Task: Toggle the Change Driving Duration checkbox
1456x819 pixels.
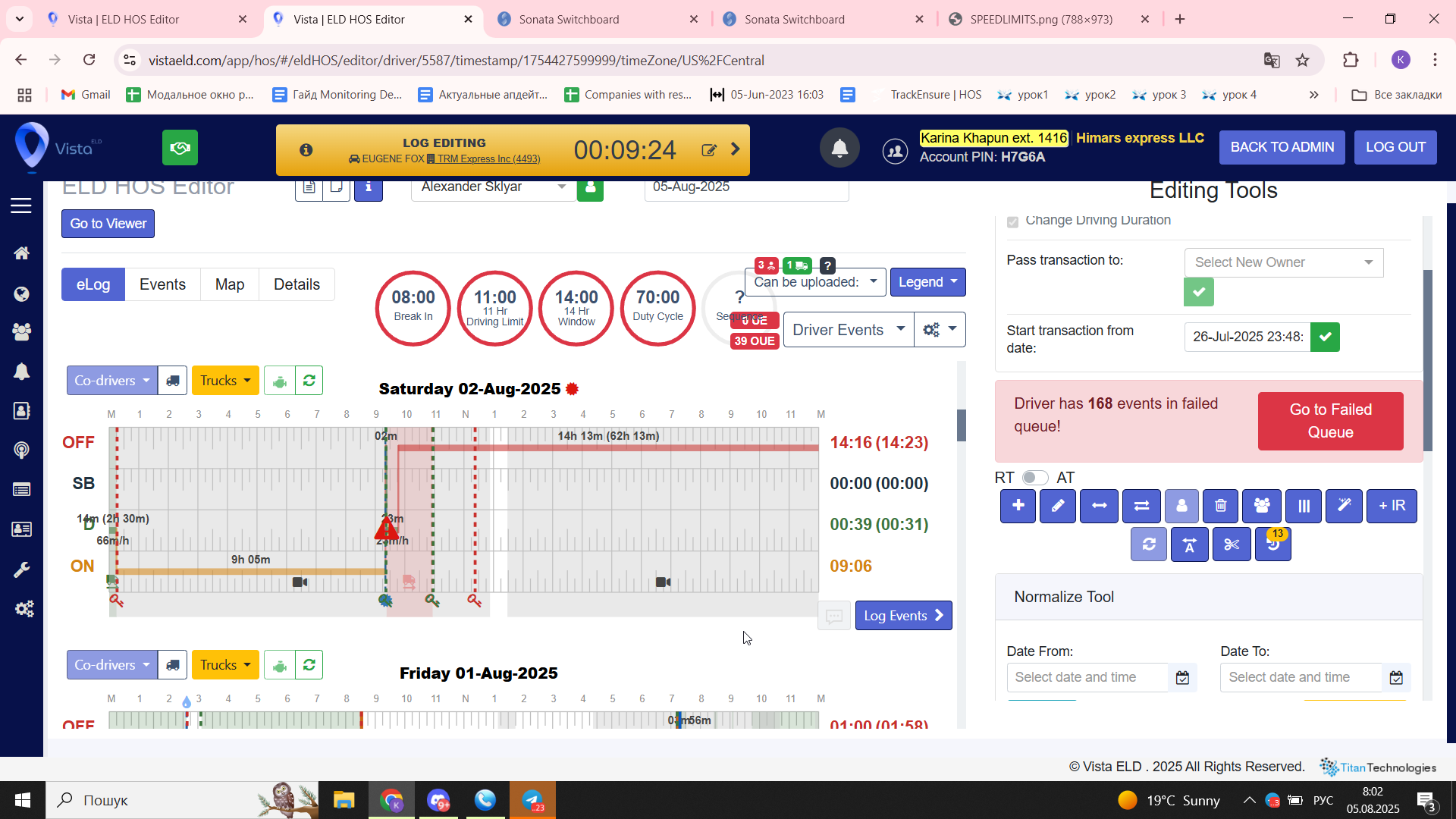Action: [x=1012, y=221]
